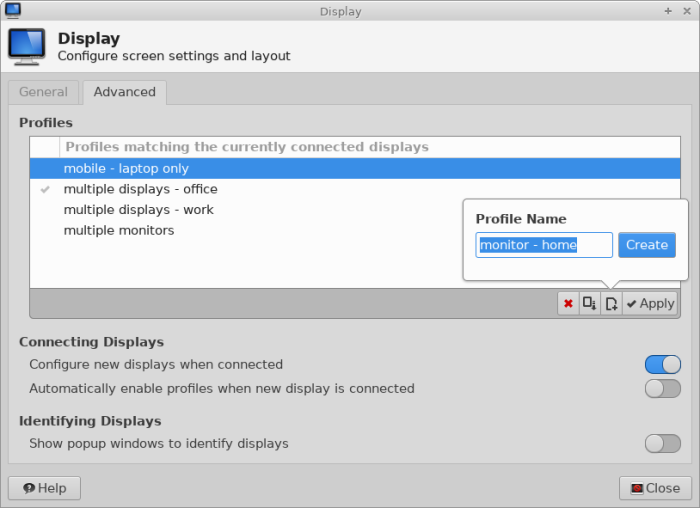Switch to the General tab

click(44, 92)
